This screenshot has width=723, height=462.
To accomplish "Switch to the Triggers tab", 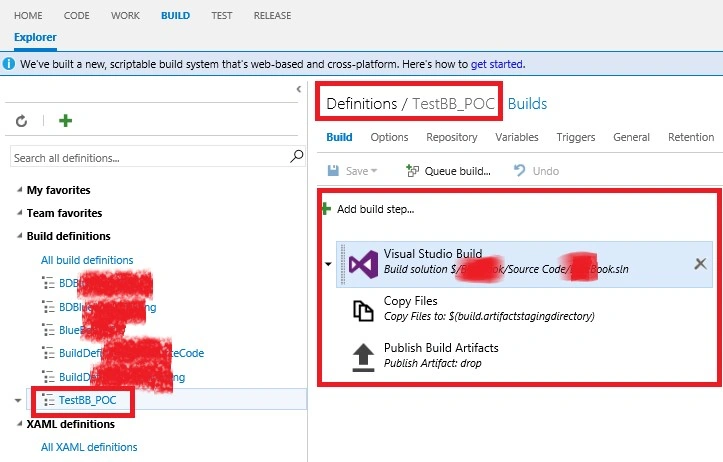I will pos(576,137).
